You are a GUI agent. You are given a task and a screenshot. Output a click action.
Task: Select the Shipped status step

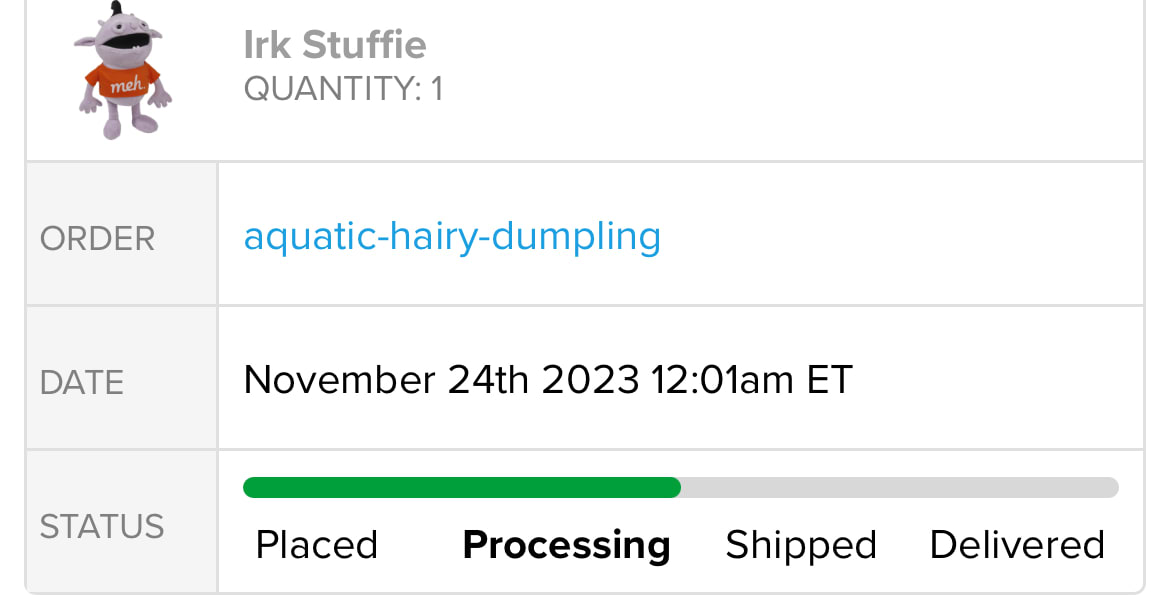pos(800,545)
